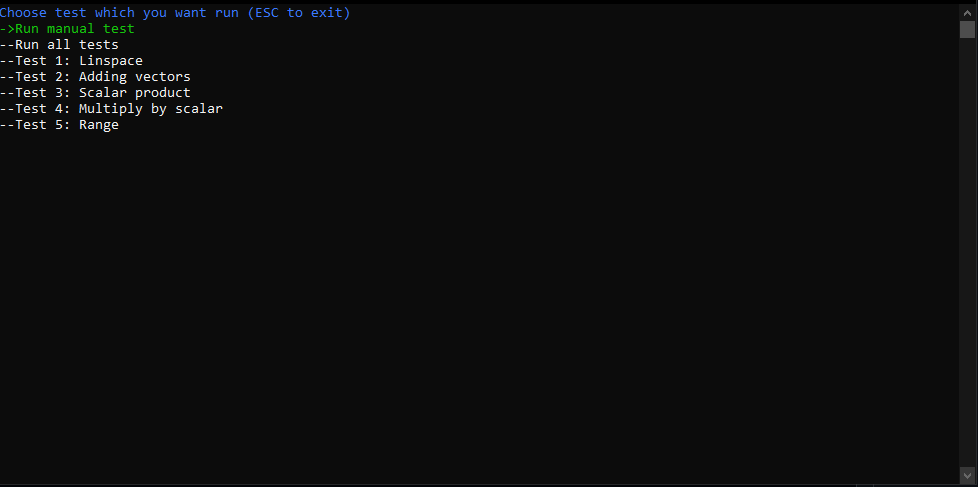Click the blue Choose test prompt header
Screen dimensions: 978x487
(175, 13)
